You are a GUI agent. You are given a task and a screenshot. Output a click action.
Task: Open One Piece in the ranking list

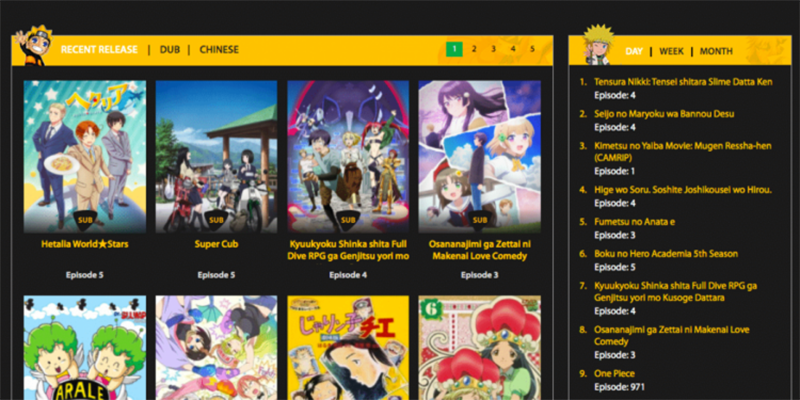(x=618, y=373)
